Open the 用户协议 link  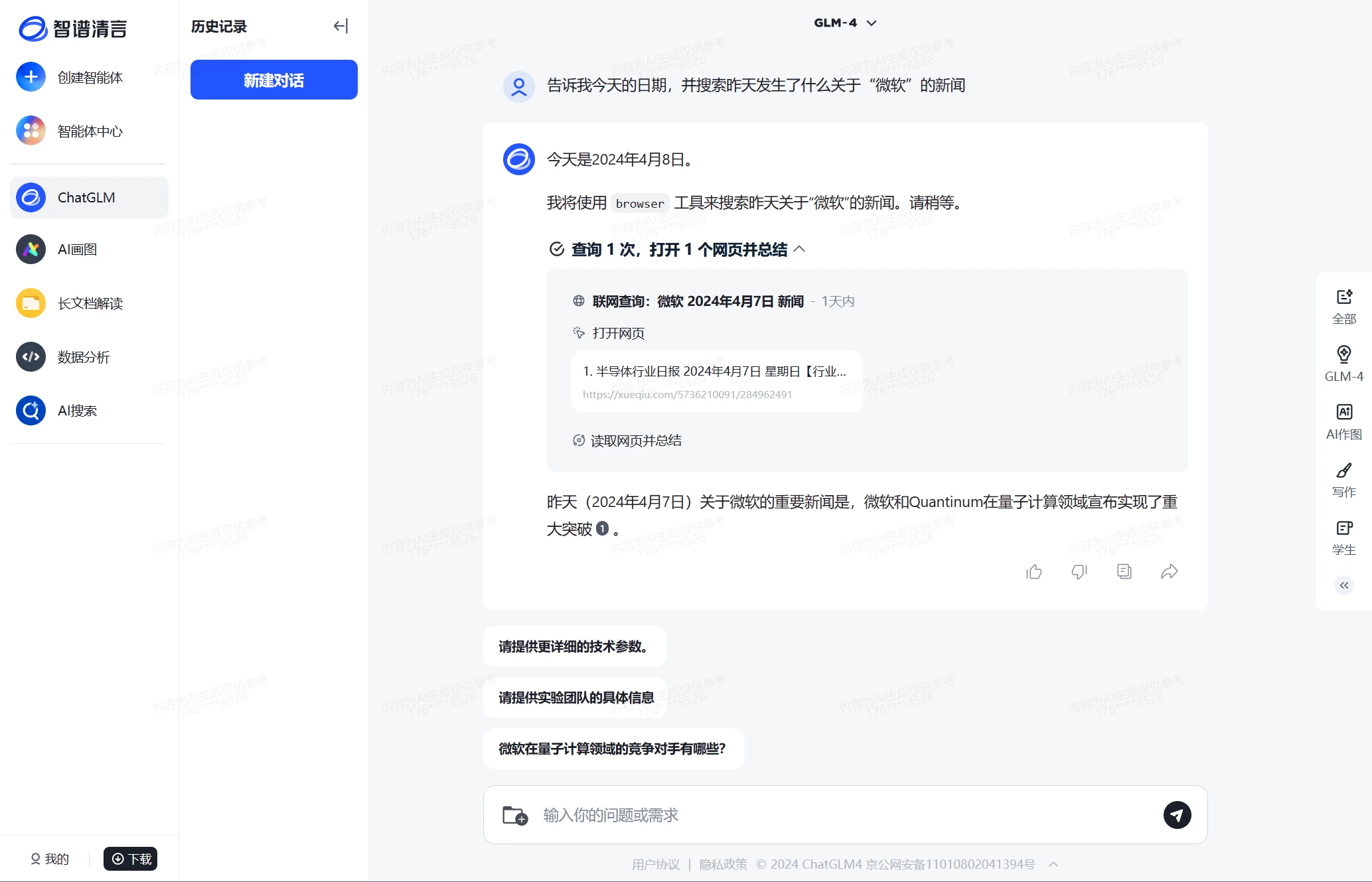[x=656, y=864]
